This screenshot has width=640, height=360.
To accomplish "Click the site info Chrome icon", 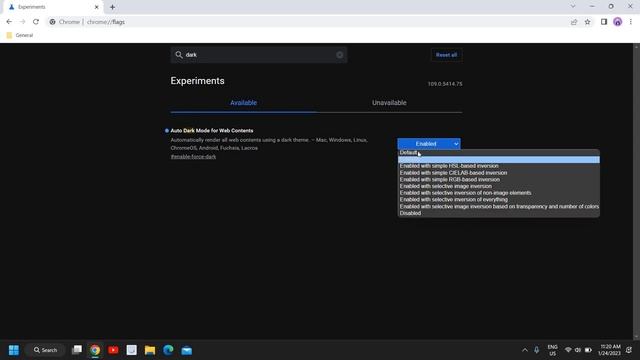I will tap(53, 22).
